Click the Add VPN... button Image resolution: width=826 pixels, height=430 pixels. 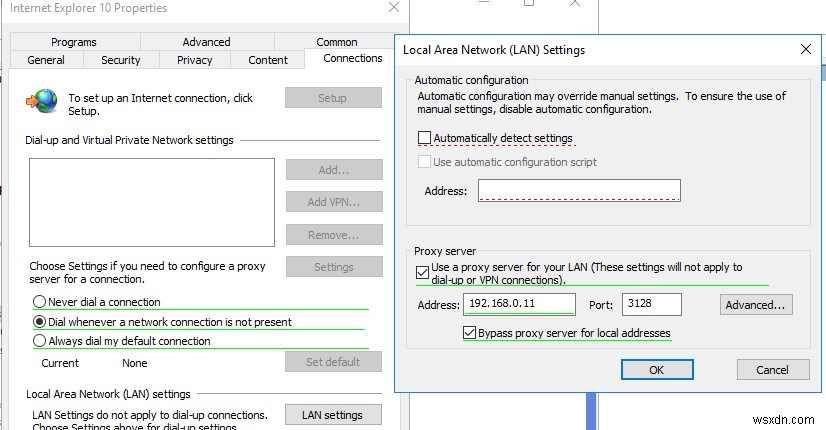pyautogui.click(x=334, y=202)
